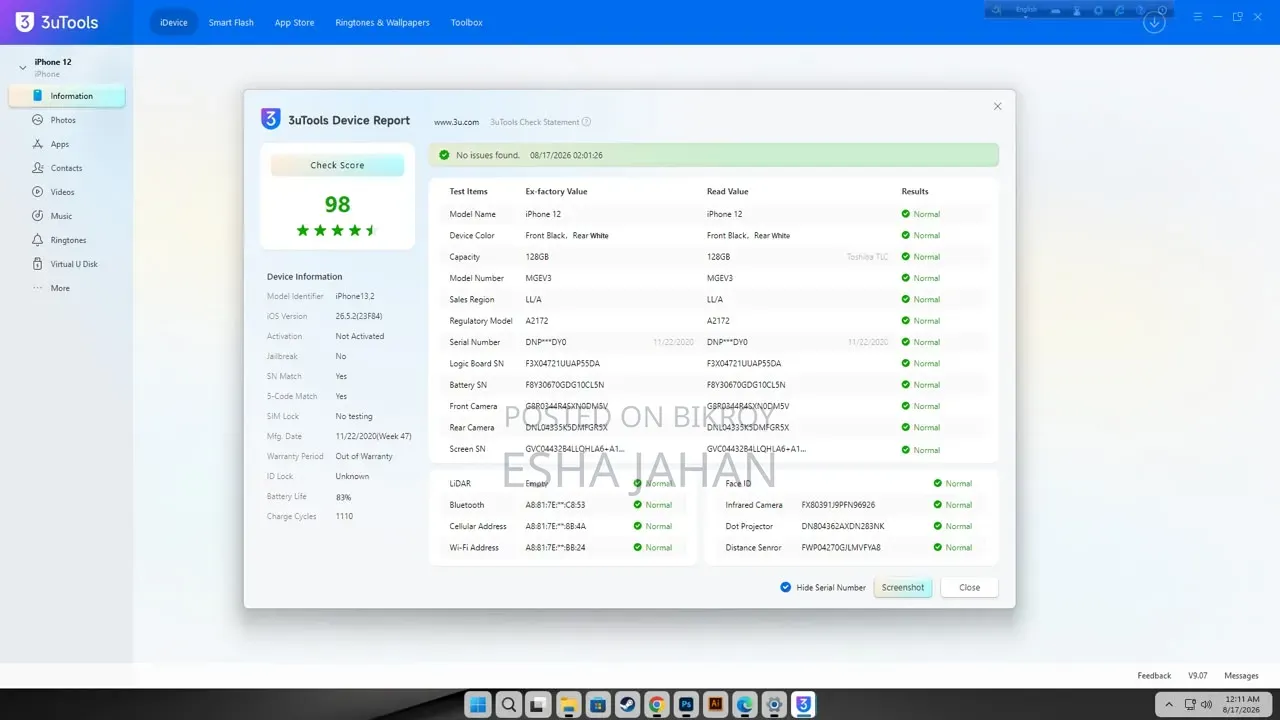Click the iOS Version value 26.5.2(23F84)

[x=359, y=316]
